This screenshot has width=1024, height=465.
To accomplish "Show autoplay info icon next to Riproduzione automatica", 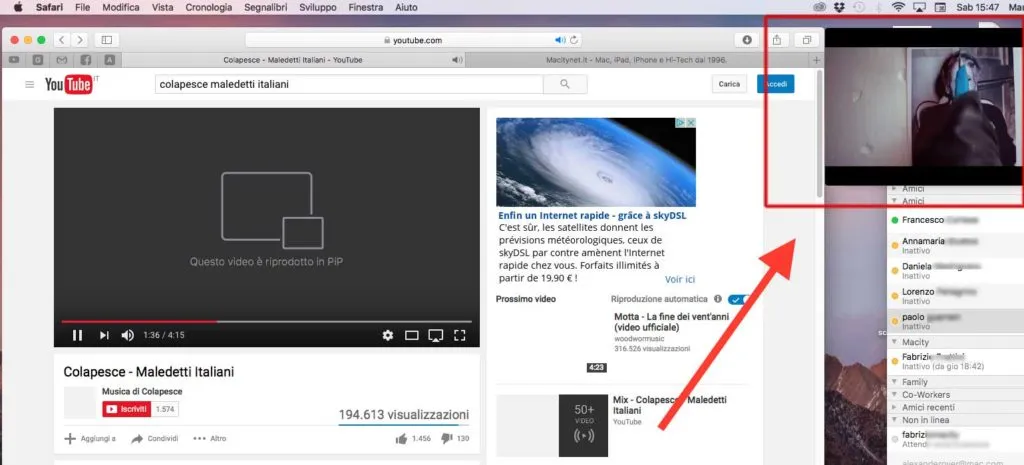I will pyautogui.click(x=718, y=299).
